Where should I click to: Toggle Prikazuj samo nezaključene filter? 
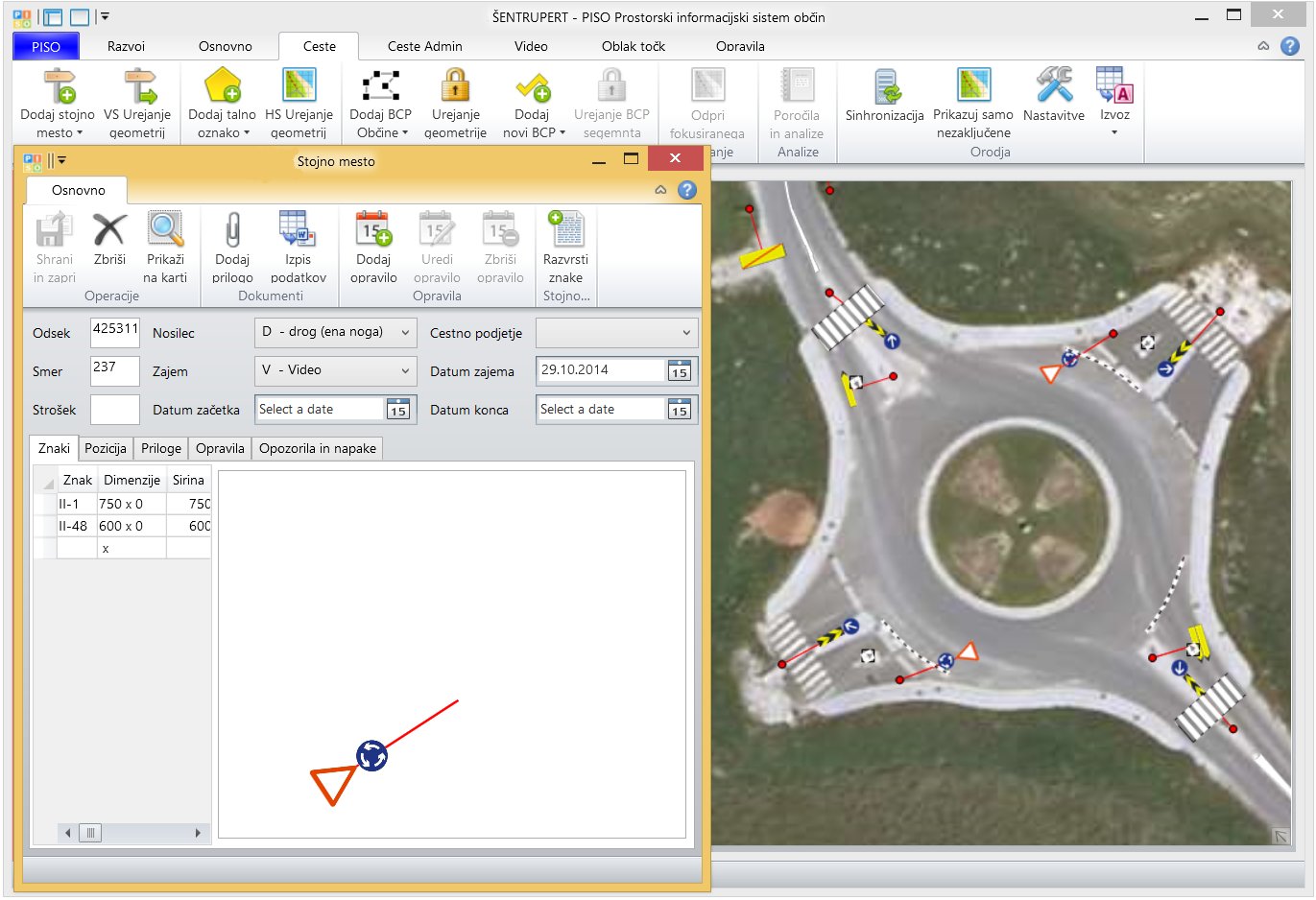click(x=972, y=86)
